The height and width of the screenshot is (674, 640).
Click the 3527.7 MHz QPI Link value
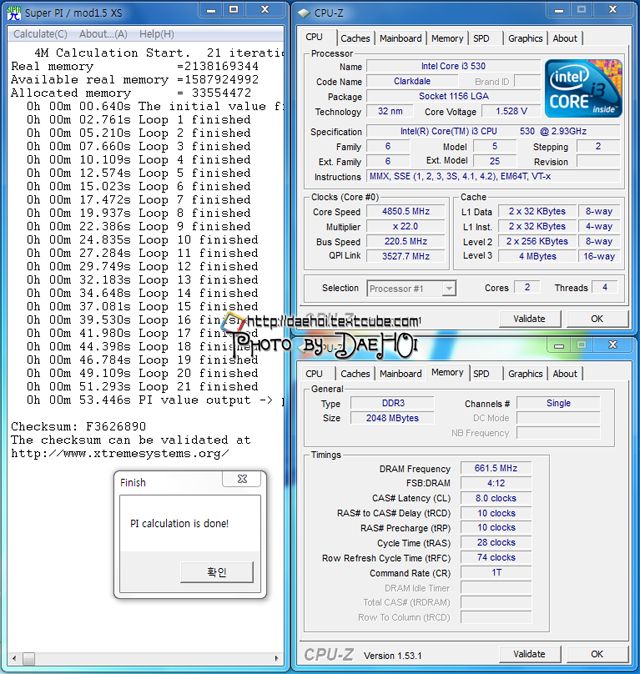pyautogui.click(x=405, y=256)
